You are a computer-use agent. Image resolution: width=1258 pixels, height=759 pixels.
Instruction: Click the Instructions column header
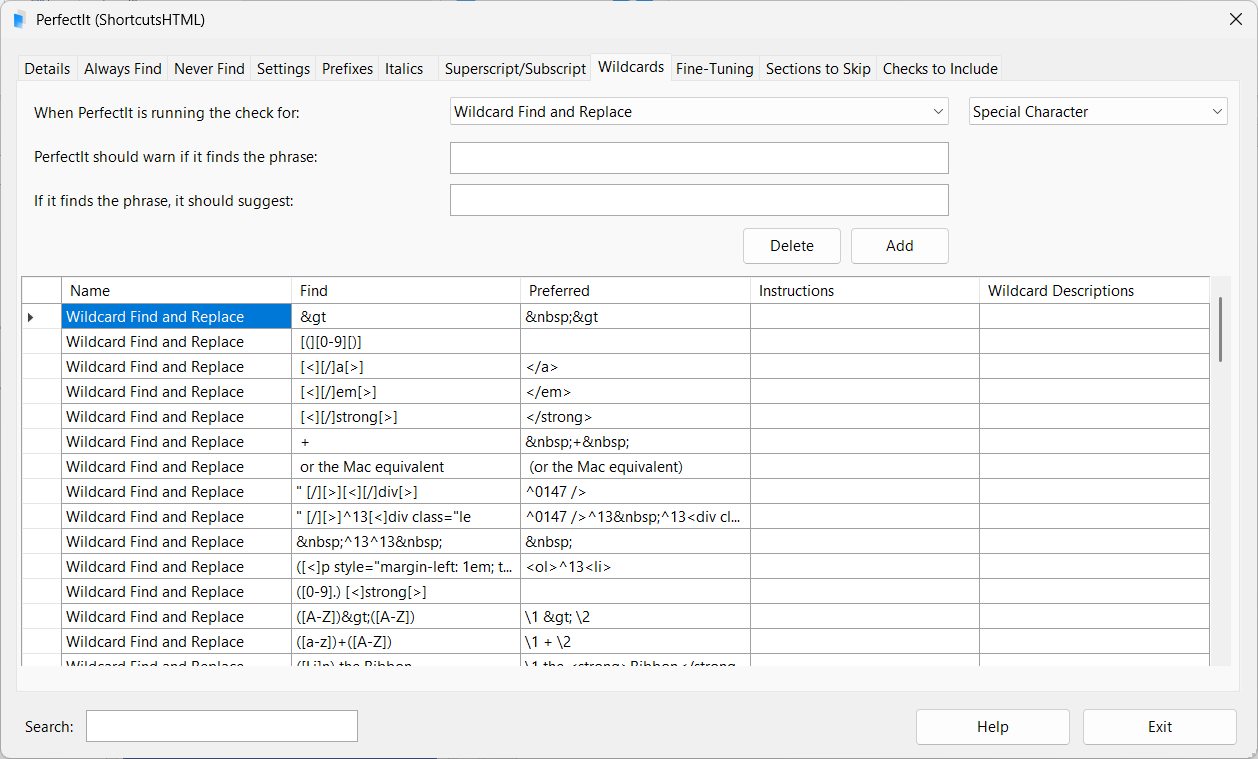865,291
